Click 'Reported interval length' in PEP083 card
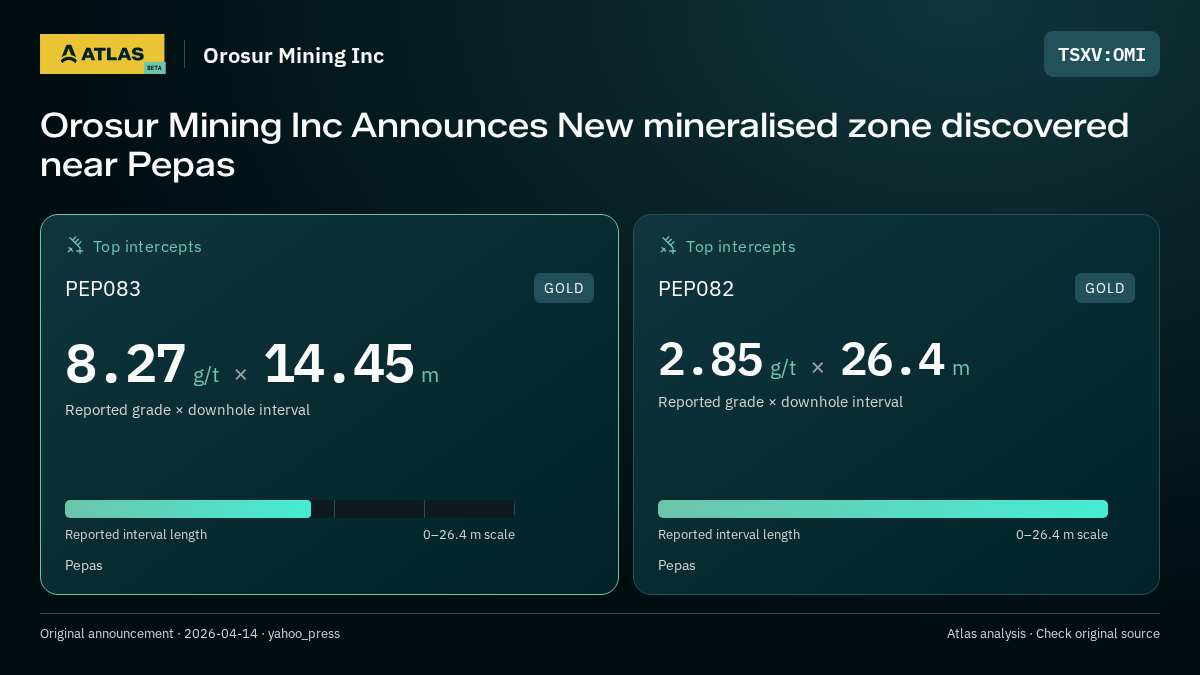The height and width of the screenshot is (675, 1200). pyautogui.click(x=136, y=535)
